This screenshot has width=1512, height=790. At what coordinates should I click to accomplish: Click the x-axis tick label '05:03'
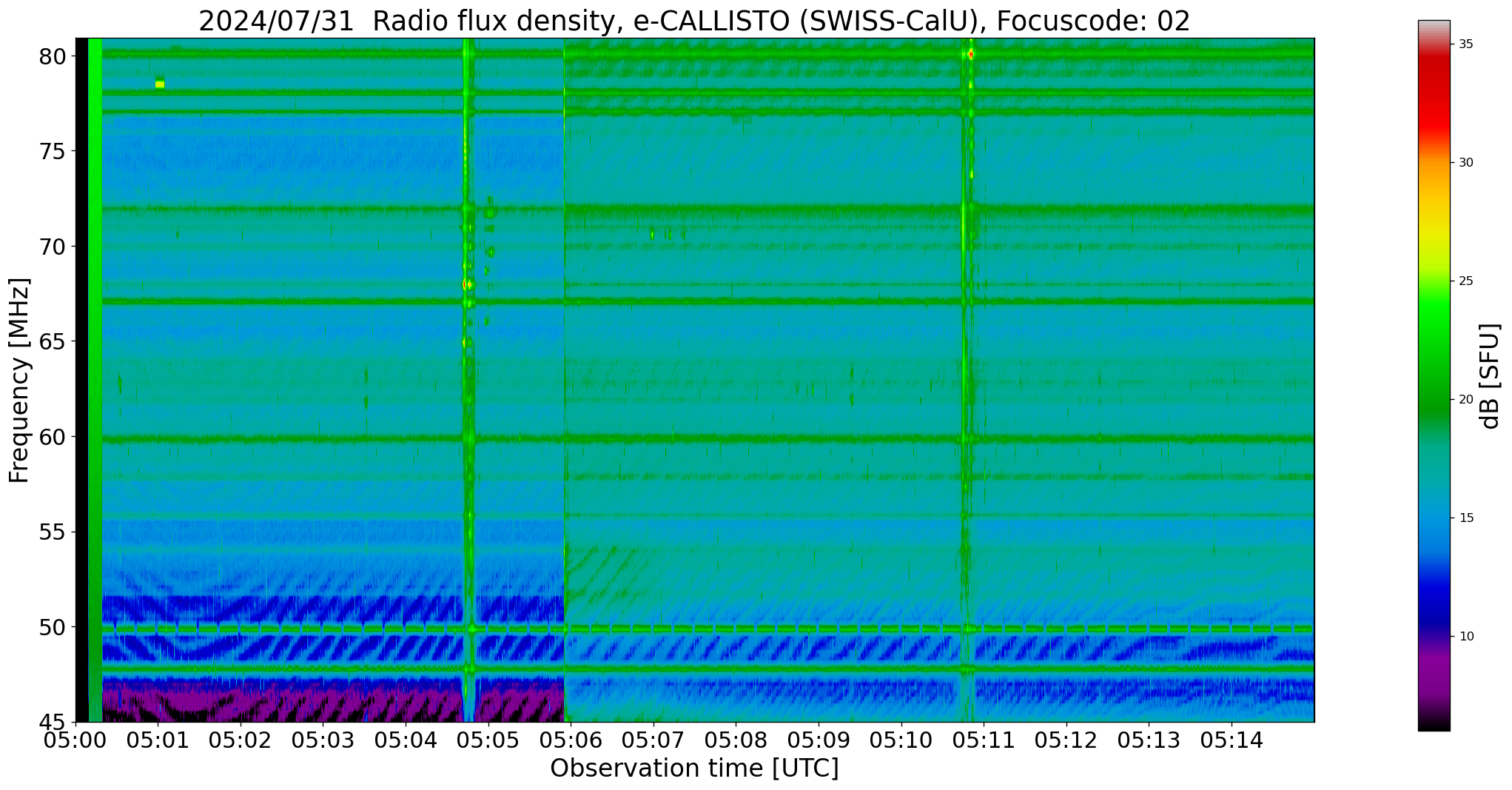323,740
